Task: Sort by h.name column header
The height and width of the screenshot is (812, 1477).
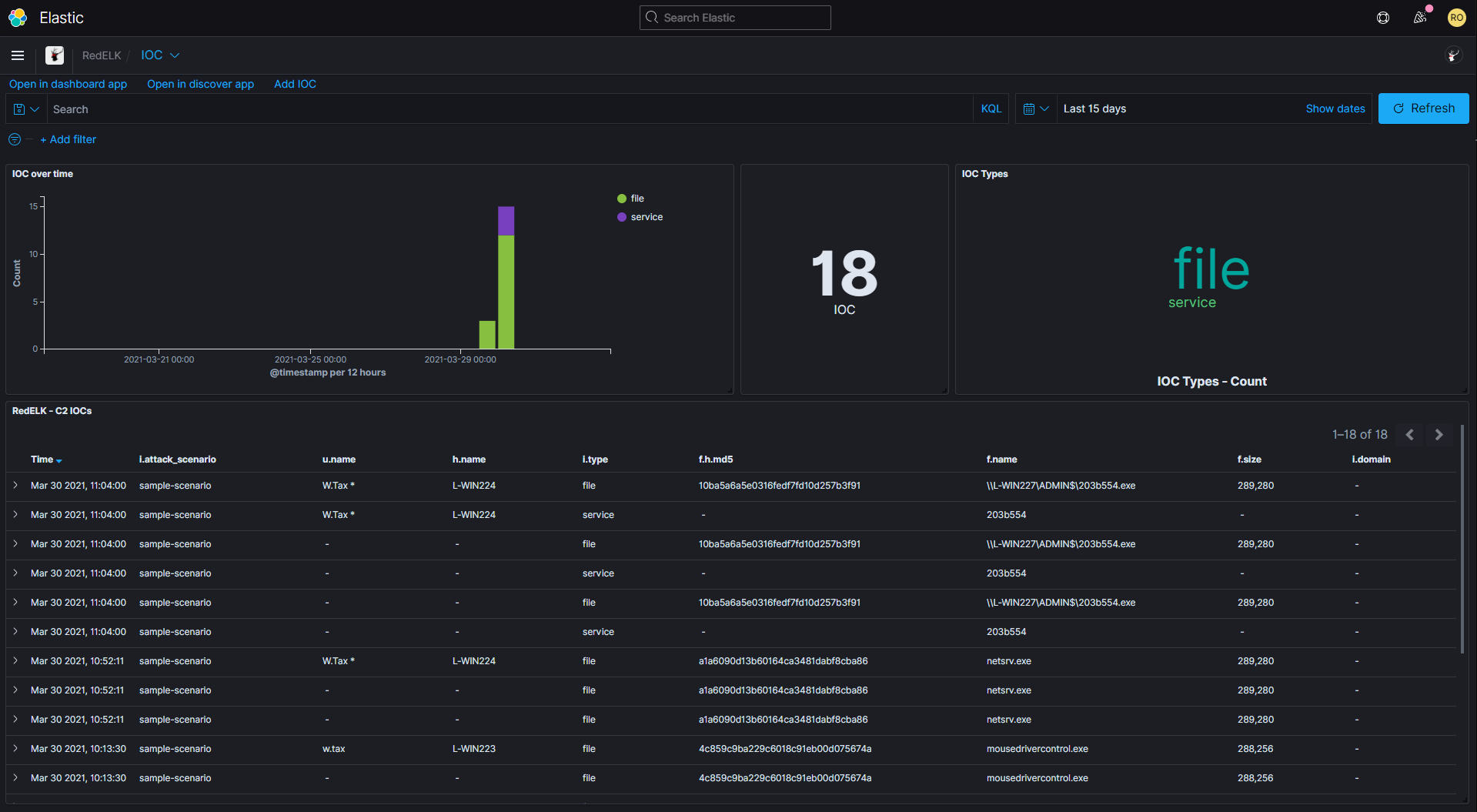Action: (469, 459)
